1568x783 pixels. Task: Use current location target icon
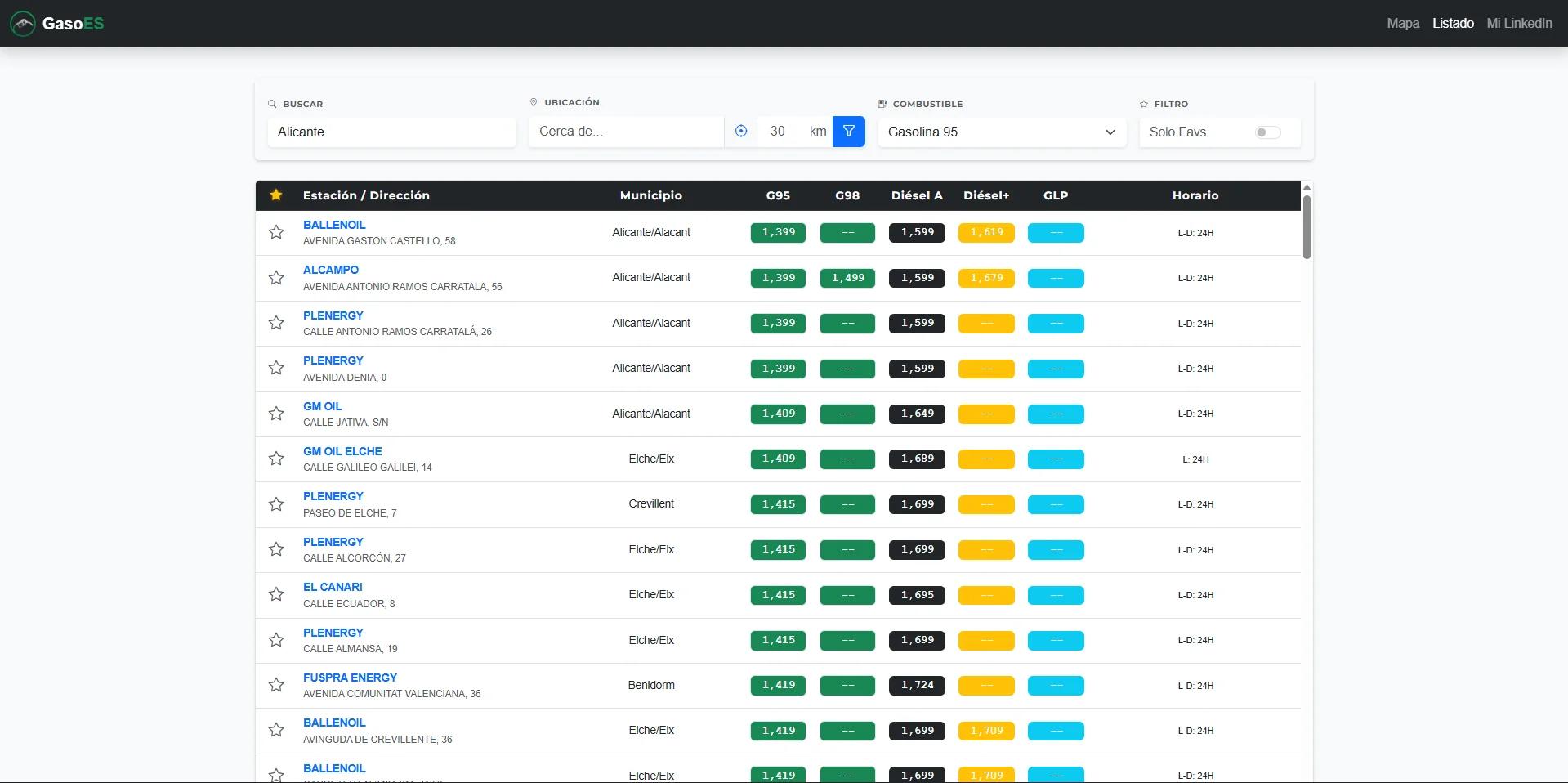point(741,132)
